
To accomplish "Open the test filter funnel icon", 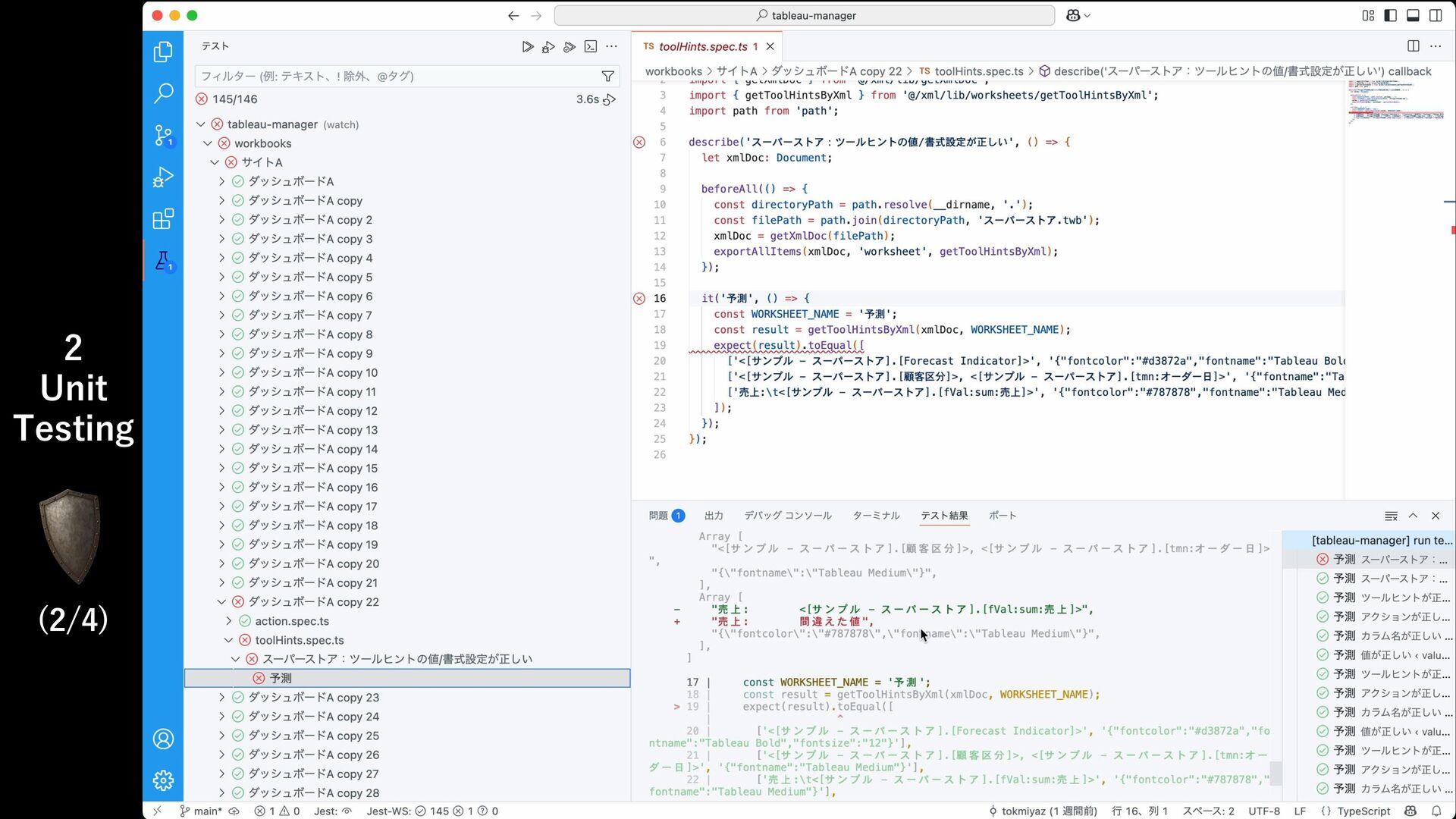I will [607, 76].
